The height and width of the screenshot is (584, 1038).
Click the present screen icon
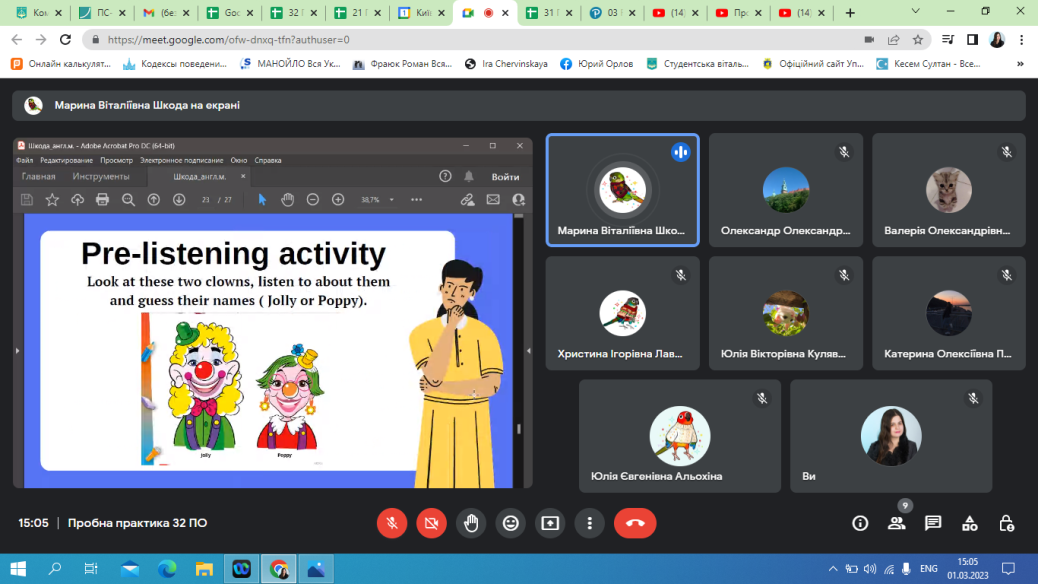pyautogui.click(x=550, y=522)
